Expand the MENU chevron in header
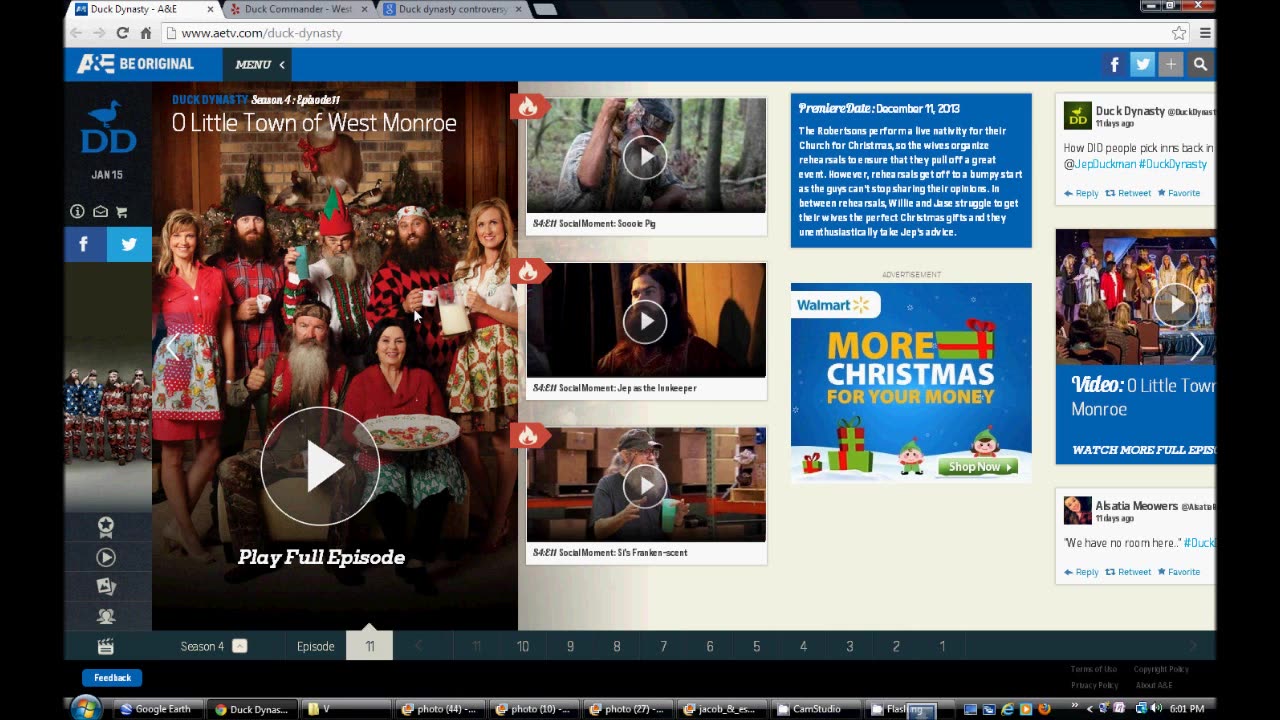This screenshot has width=1280, height=720. pyautogui.click(x=282, y=65)
